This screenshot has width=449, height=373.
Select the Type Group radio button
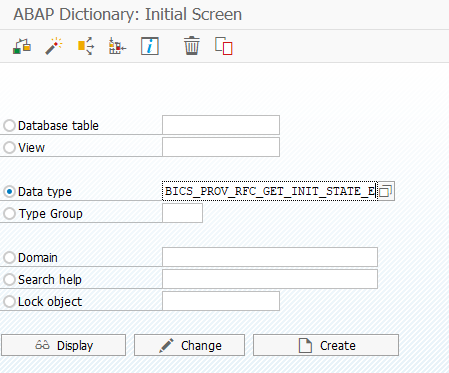click(9, 214)
